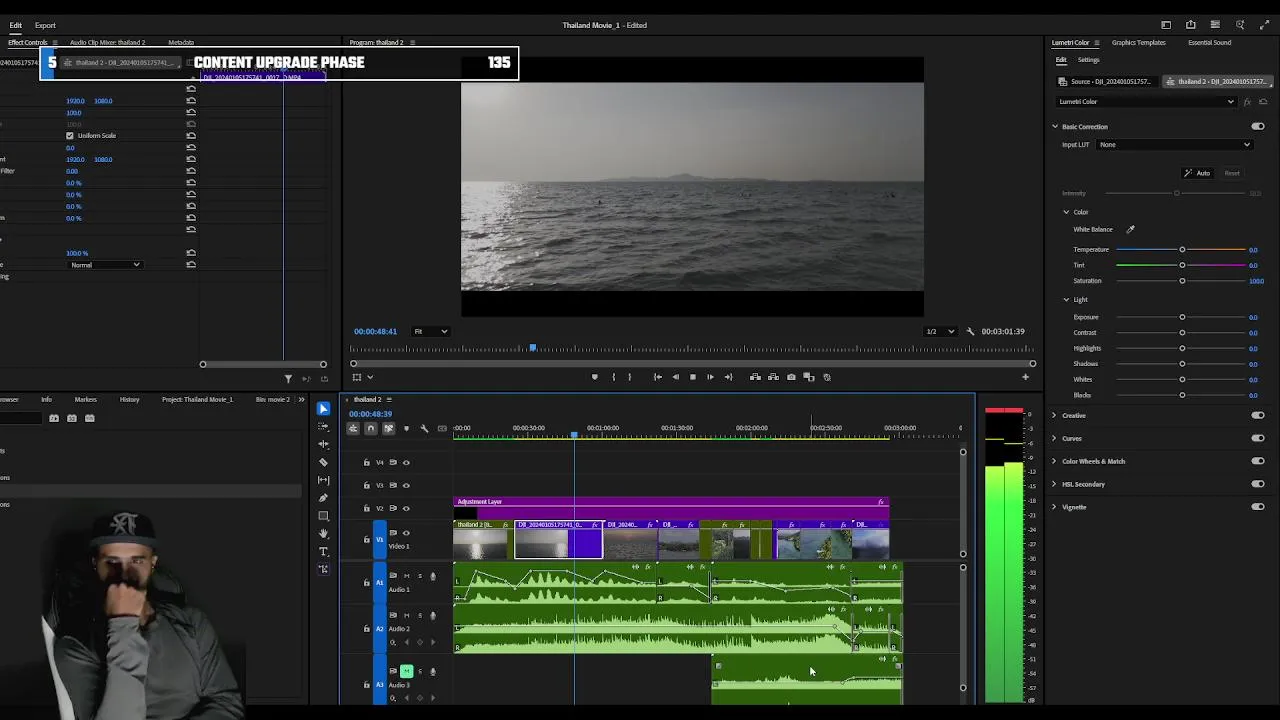Expand the Creative section
This screenshot has width=1280, height=720.
(x=1054, y=415)
